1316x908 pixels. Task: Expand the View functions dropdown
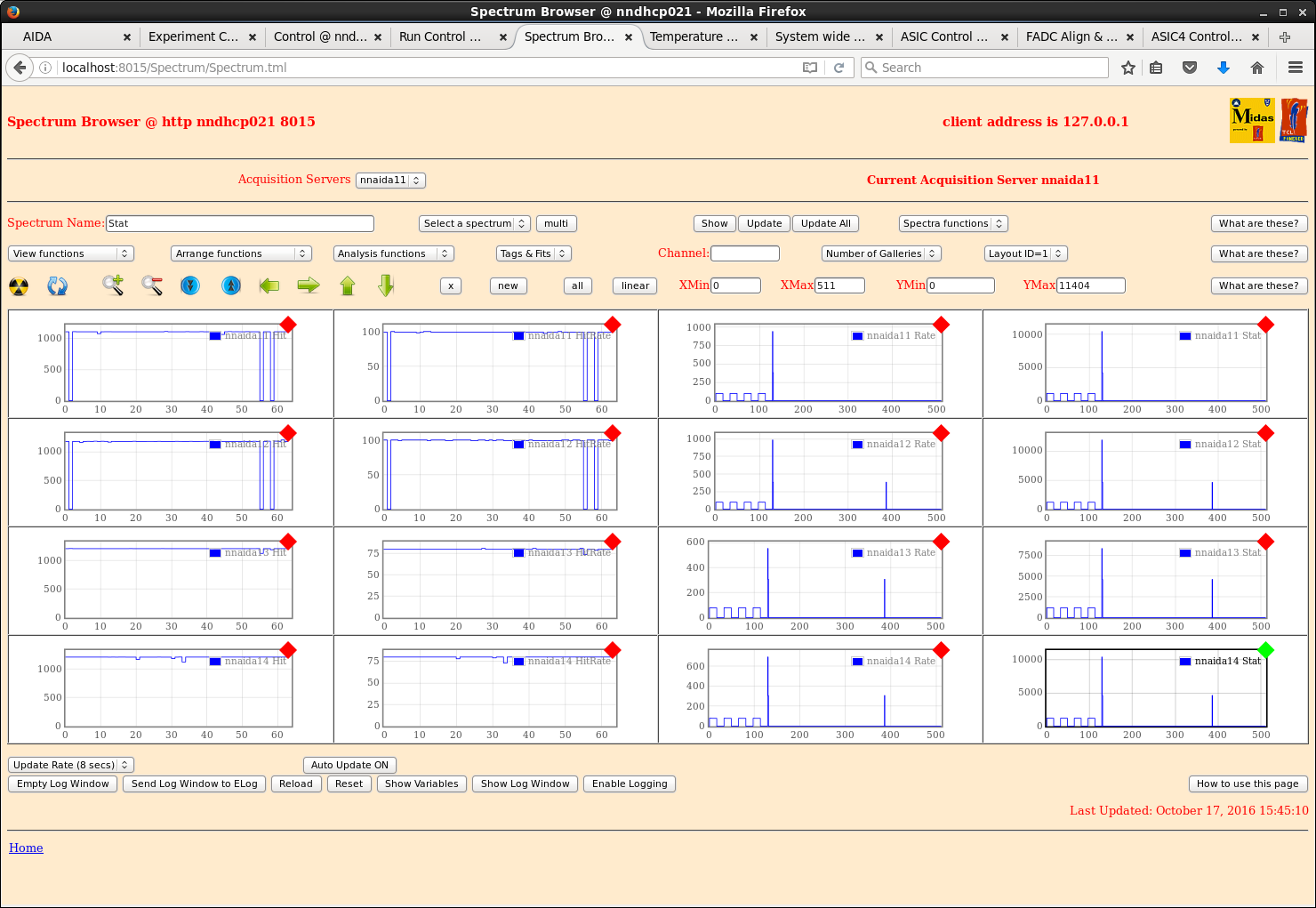pyautogui.click(x=71, y=253)
